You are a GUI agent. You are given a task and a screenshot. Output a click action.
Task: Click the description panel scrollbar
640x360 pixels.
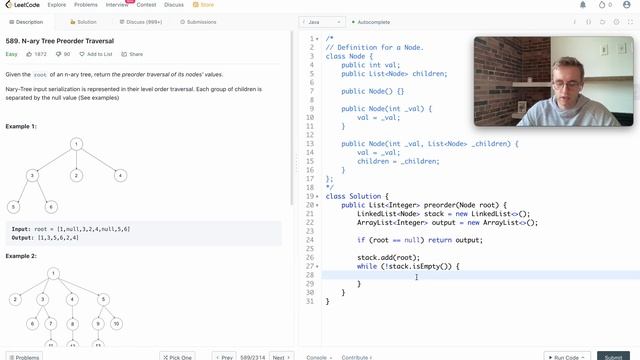[x=292, y=118]
